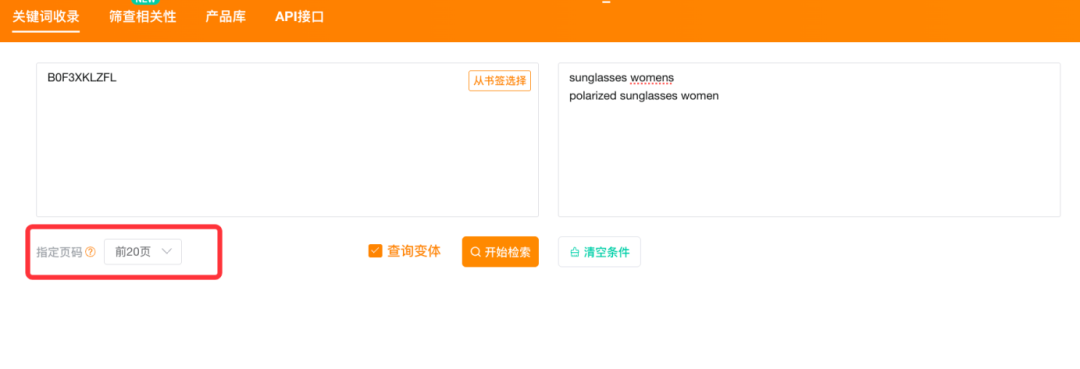The image size is (1080, 369).
Task: Click the 开始检索 search button
Action: pyautogui.click(x=500, y=252)
